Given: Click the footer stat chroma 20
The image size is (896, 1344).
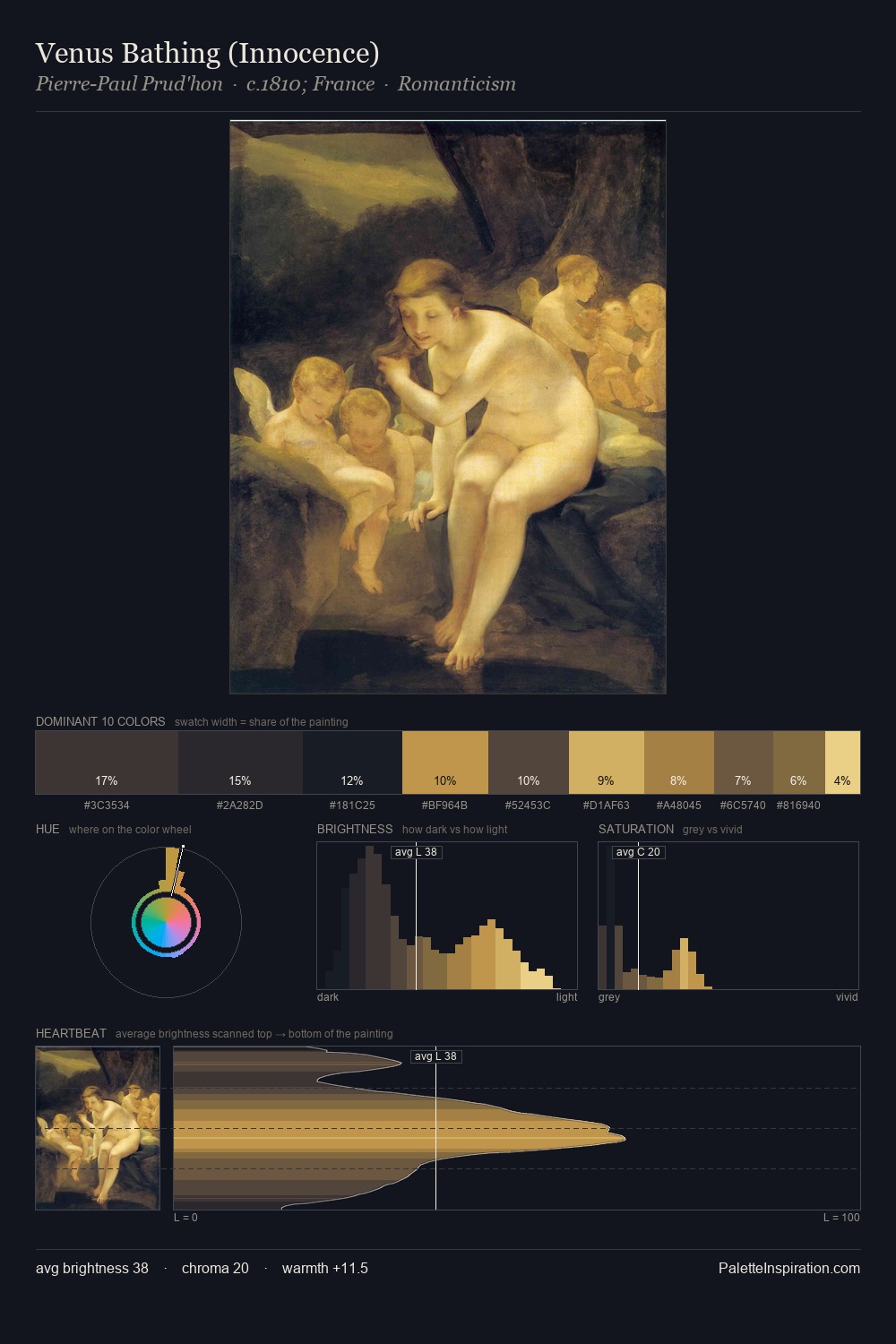Looking at the screenshot, I should click(x=215, y=1268).
